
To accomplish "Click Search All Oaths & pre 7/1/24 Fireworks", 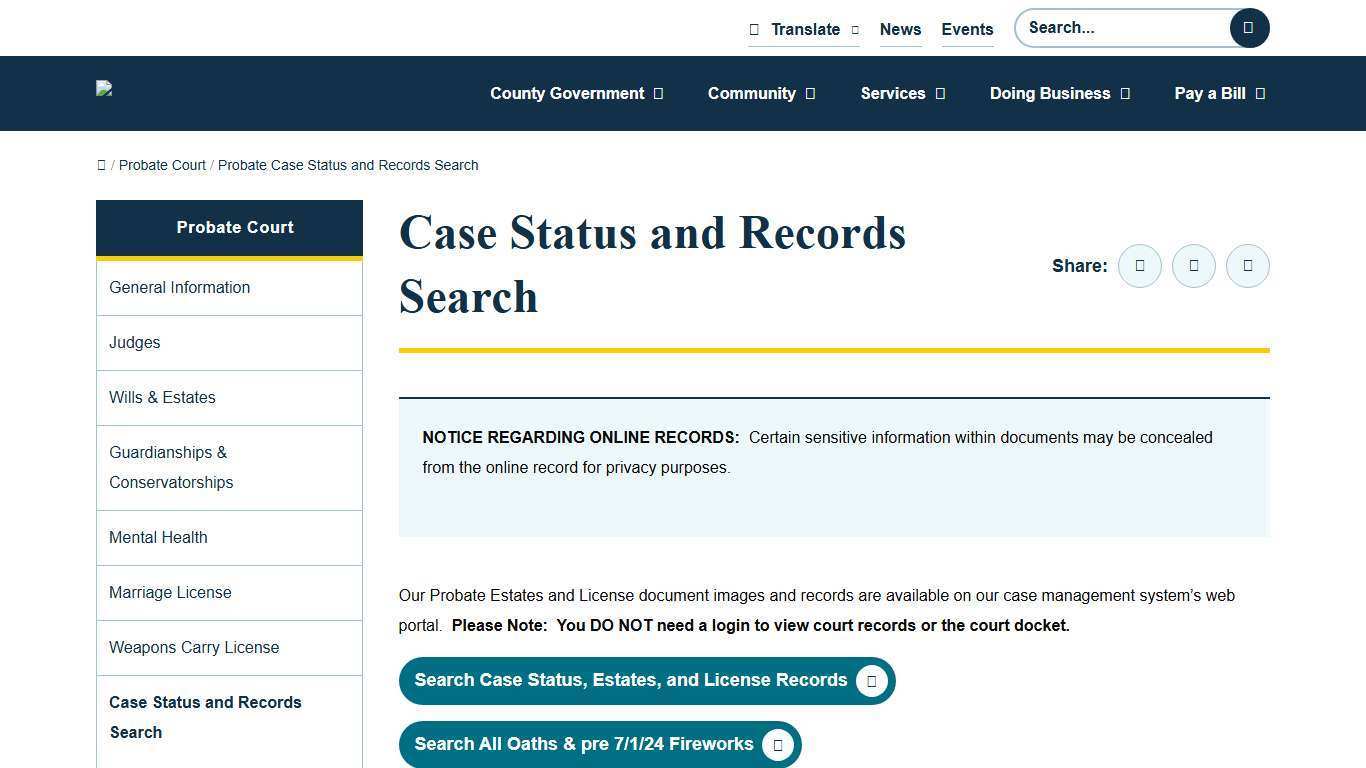I will [x=584, y=744].
